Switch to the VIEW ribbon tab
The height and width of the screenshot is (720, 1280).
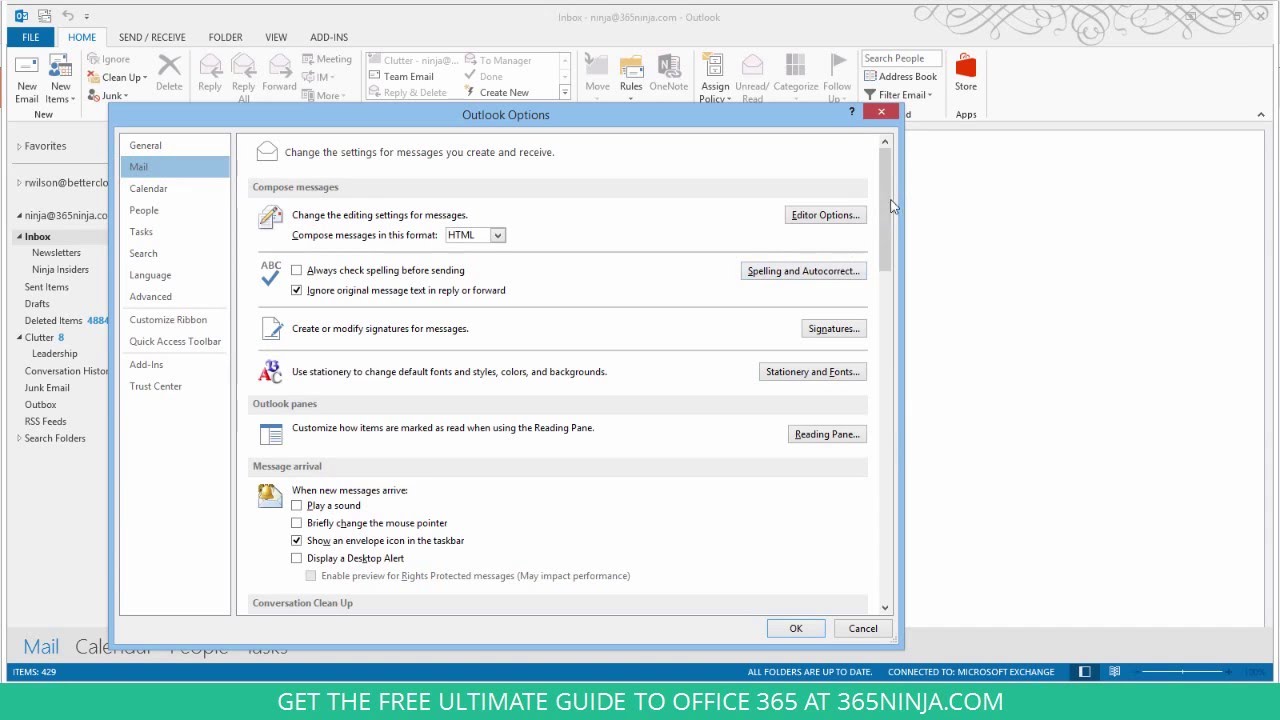tap(276, 37)
